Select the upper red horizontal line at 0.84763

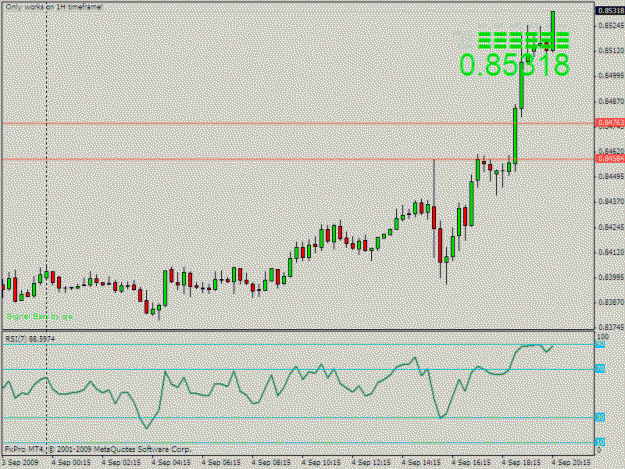tap(298, 123)
